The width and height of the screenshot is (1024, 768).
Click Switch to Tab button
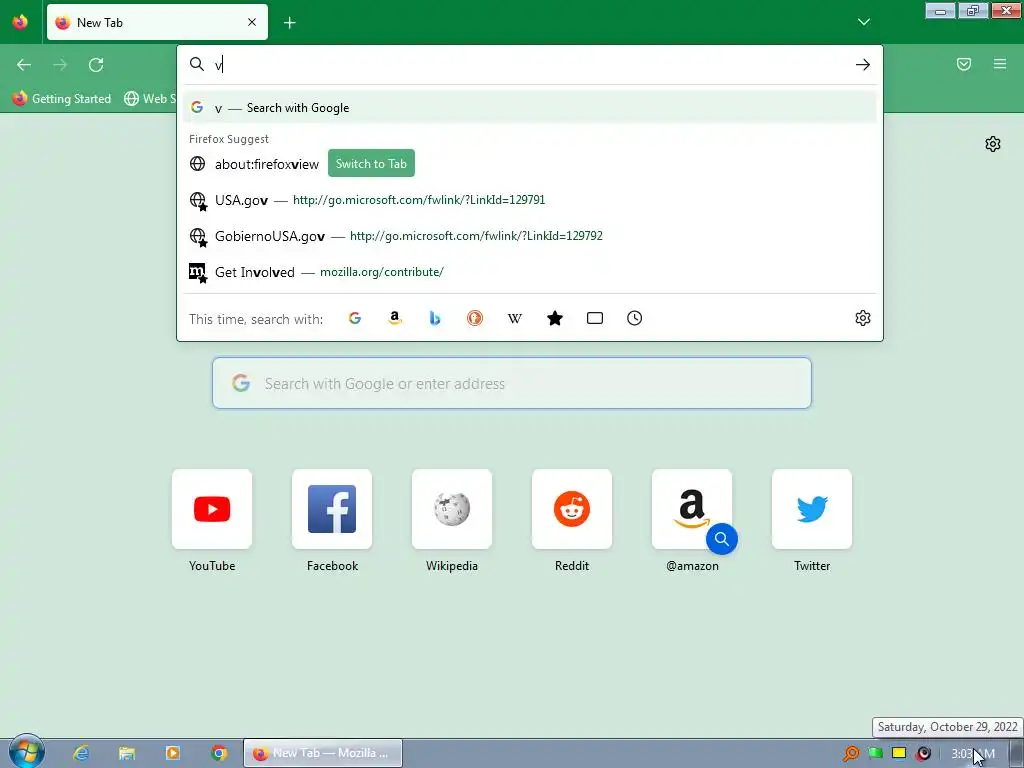click(371, 163)
